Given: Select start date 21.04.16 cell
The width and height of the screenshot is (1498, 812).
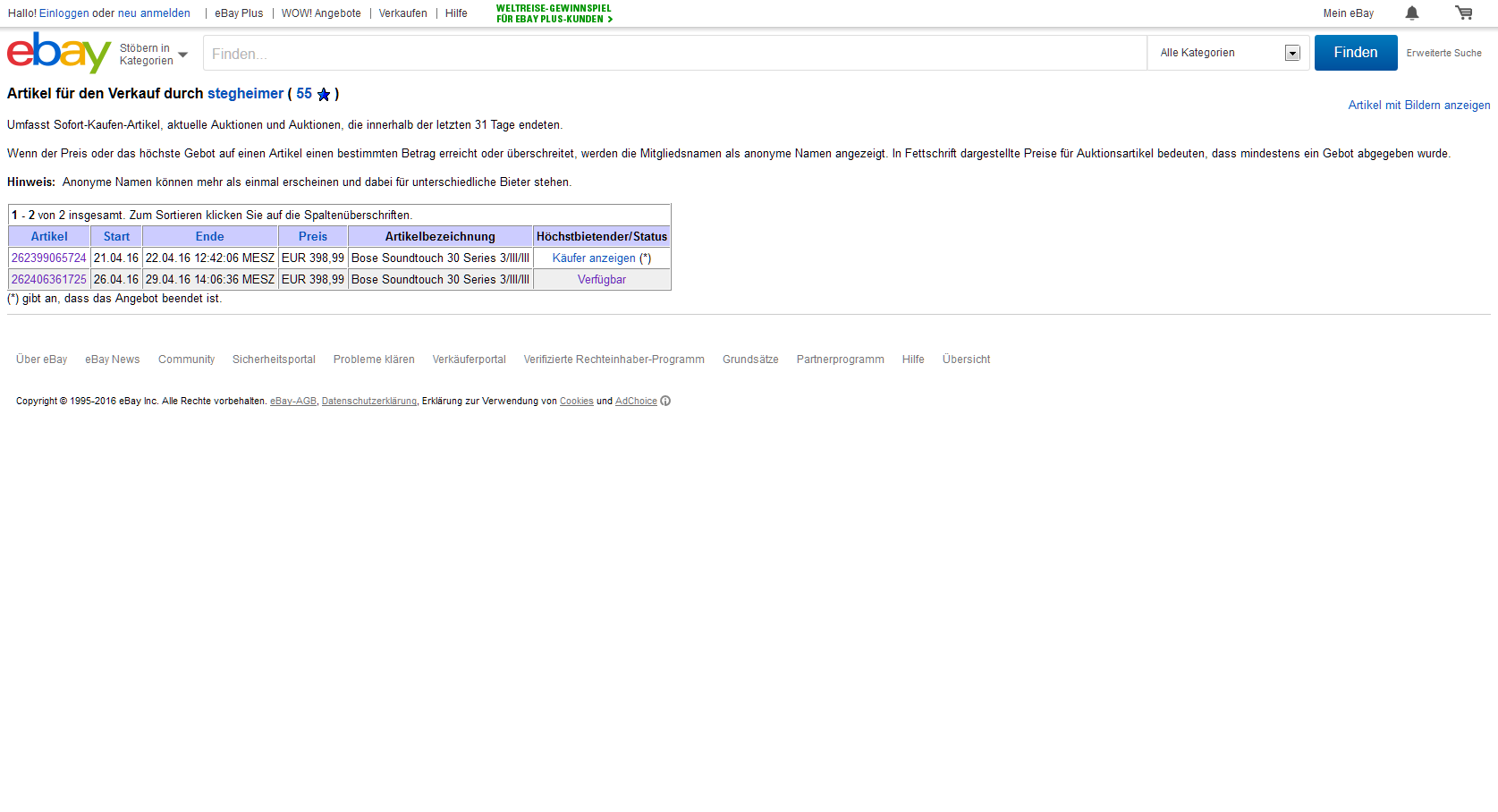Looking at the screenshot, I should (x=116, y=258).
